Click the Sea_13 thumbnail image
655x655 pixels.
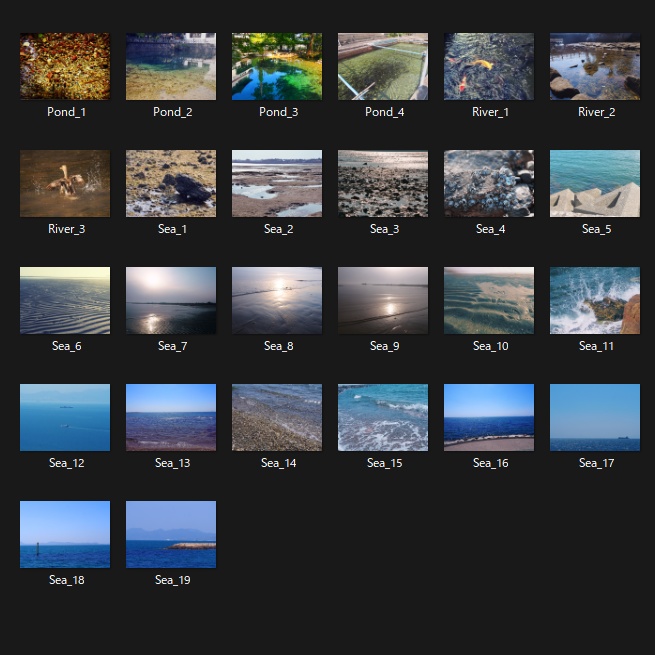point(171,417)
